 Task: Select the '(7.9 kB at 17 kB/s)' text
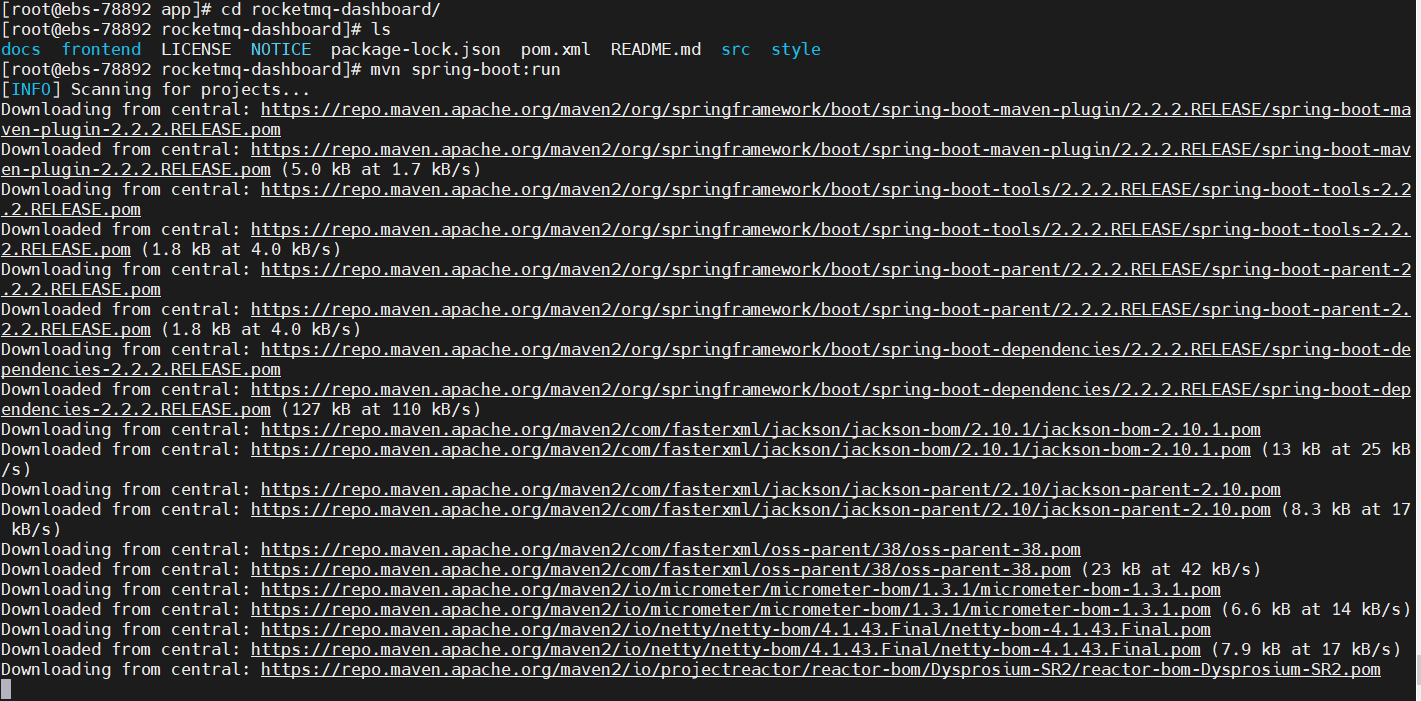1305,649
